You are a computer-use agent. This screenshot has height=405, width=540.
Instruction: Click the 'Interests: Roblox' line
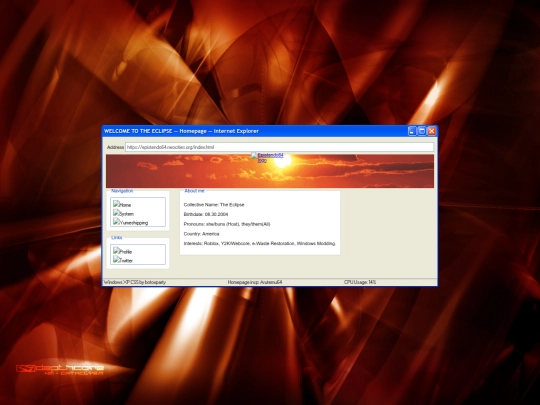click(x=260, y=243)
